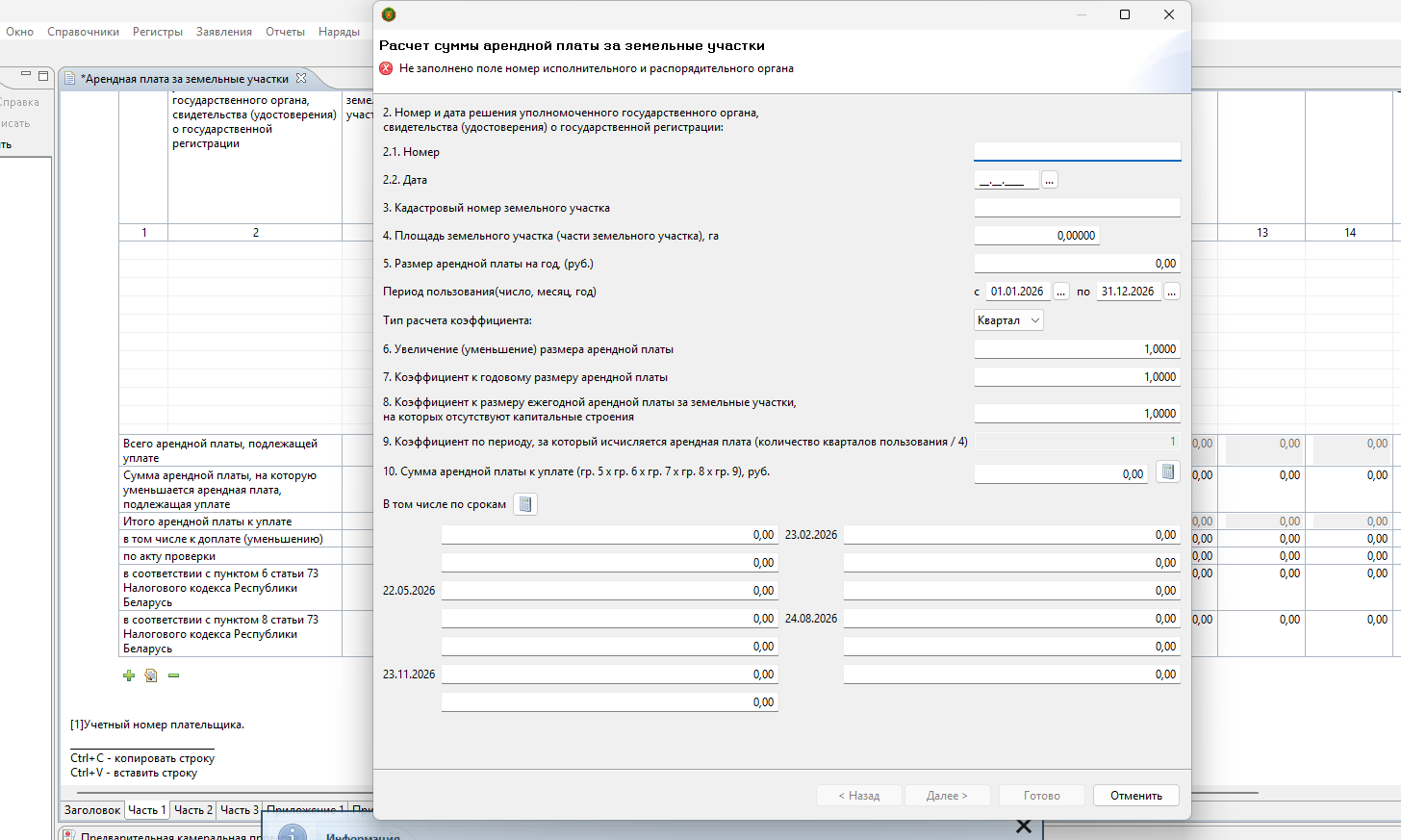Maximize the rent calculation dialog
Image resolution: width=1401 pixels, height=840 pixels.
1125,14
